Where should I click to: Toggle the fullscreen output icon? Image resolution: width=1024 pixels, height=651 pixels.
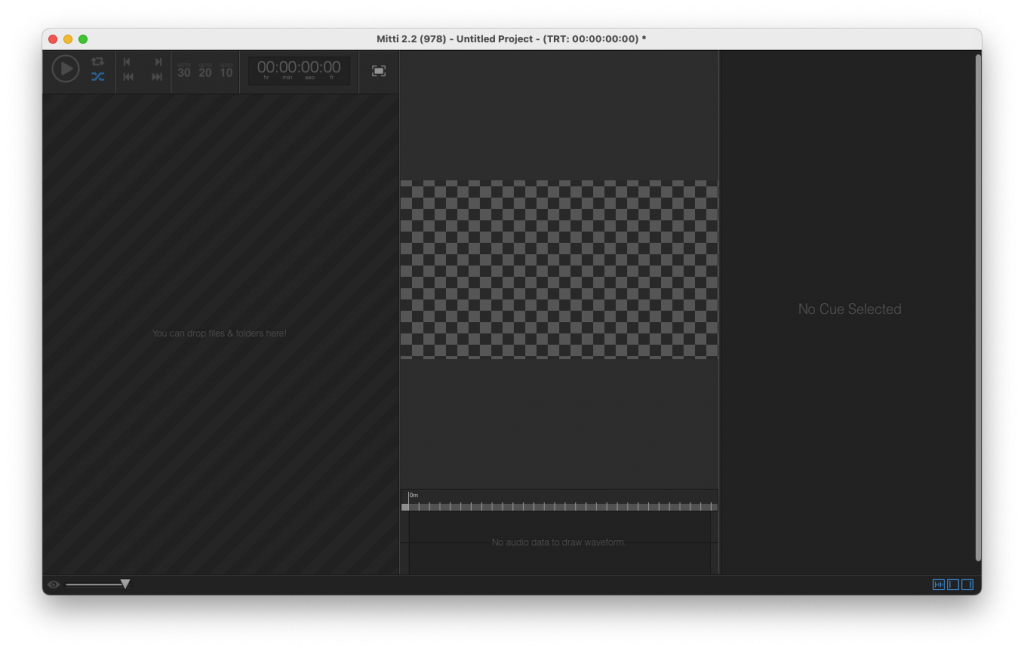(x=379, y=71)
